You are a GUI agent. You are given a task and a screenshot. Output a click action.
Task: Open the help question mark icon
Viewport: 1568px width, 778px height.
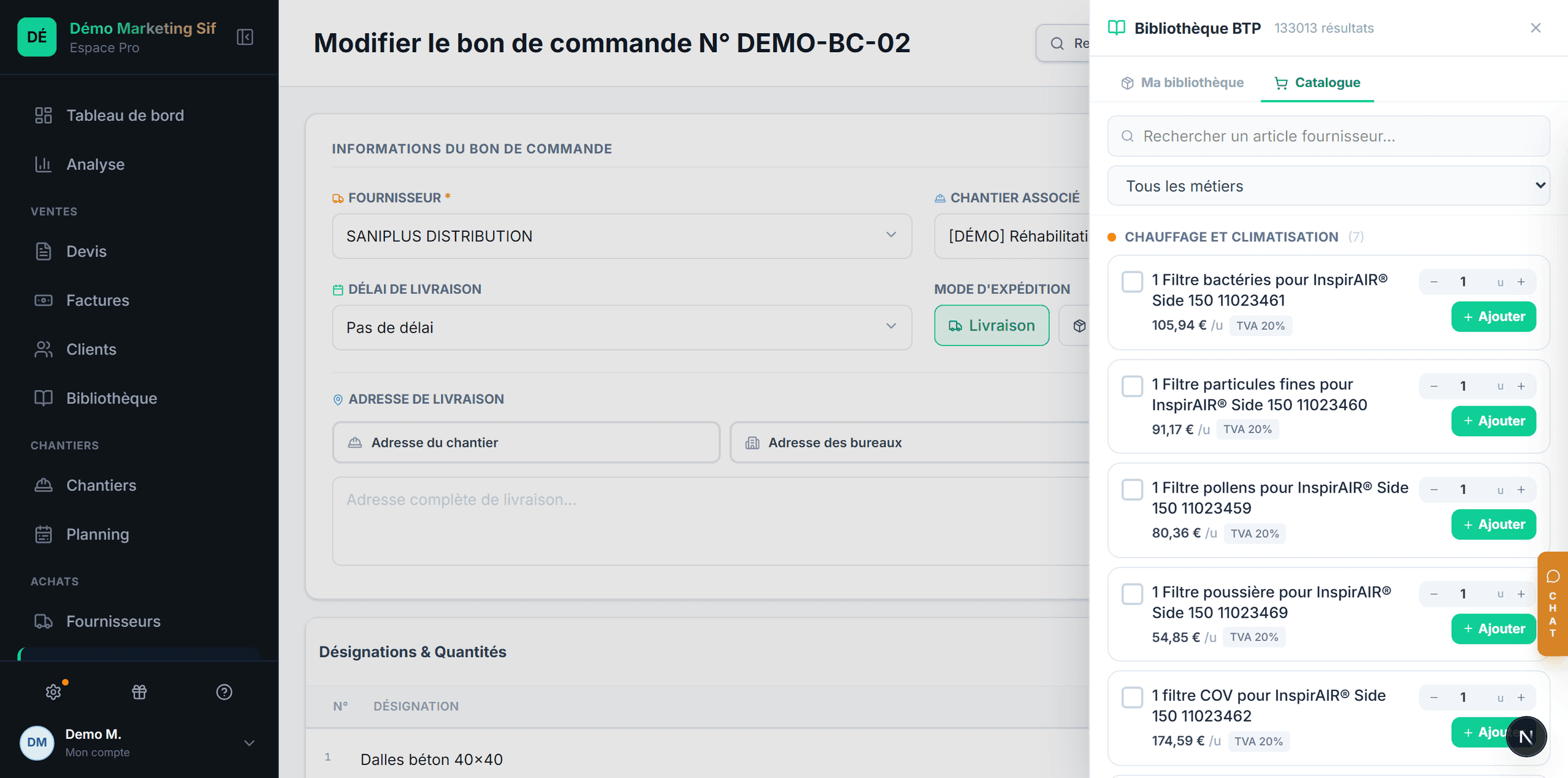pyautogui.click(x=224, y=691)
